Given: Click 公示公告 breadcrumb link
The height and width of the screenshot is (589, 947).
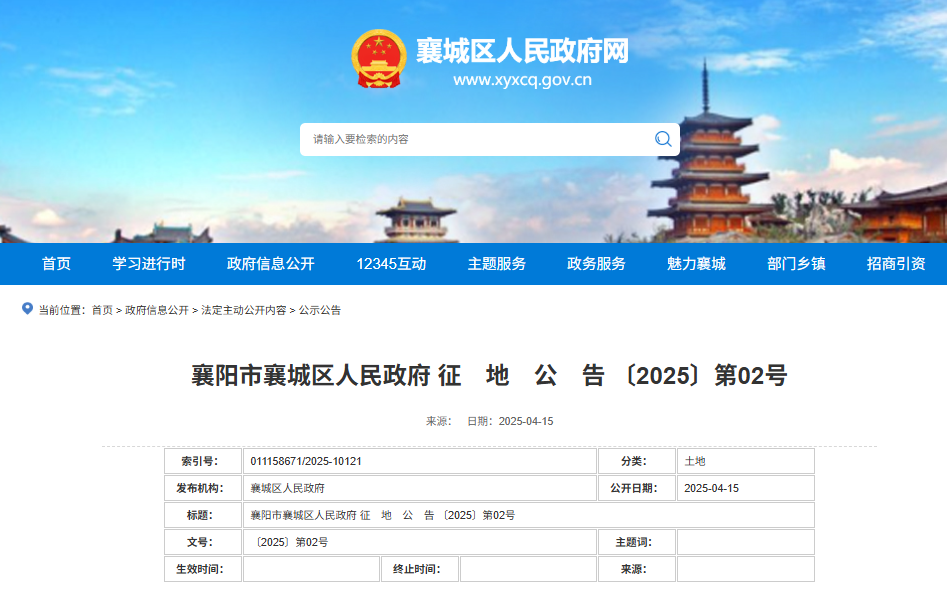Looking at the screenshot, I should click(x=319, y=310).
